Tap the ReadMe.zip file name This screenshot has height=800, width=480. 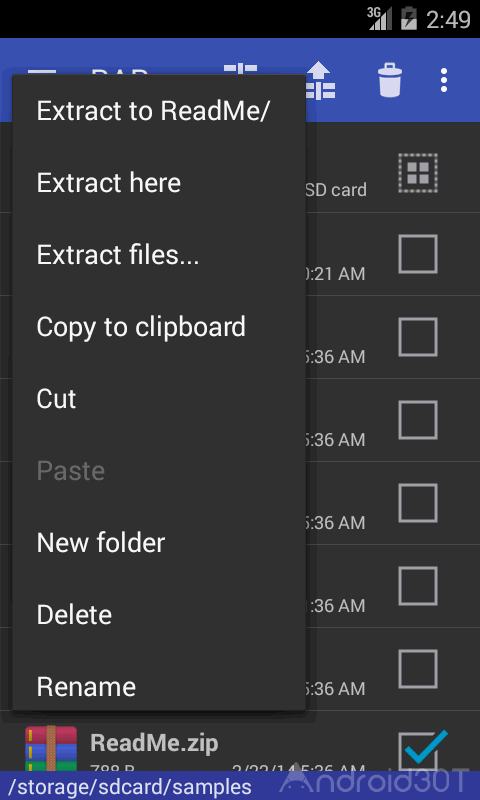[154, 743]
